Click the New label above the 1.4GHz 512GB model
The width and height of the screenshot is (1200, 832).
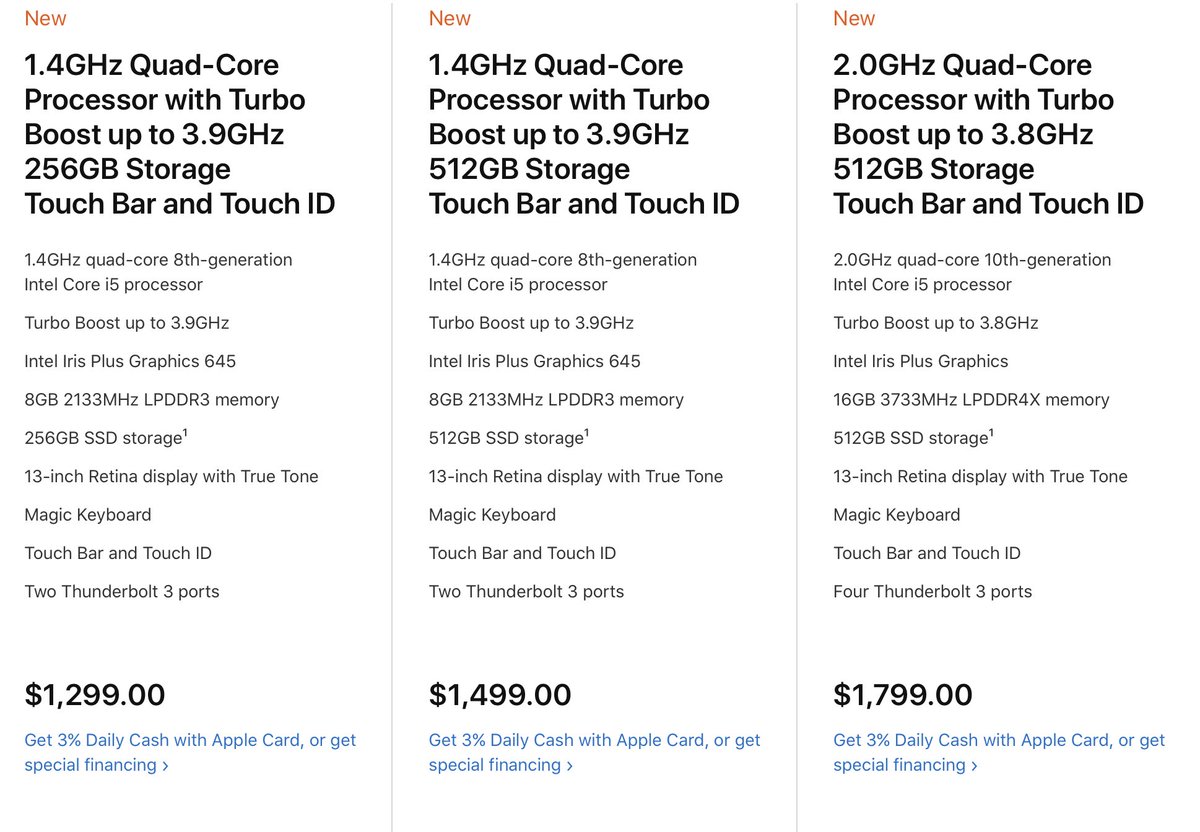pos(449,18)
